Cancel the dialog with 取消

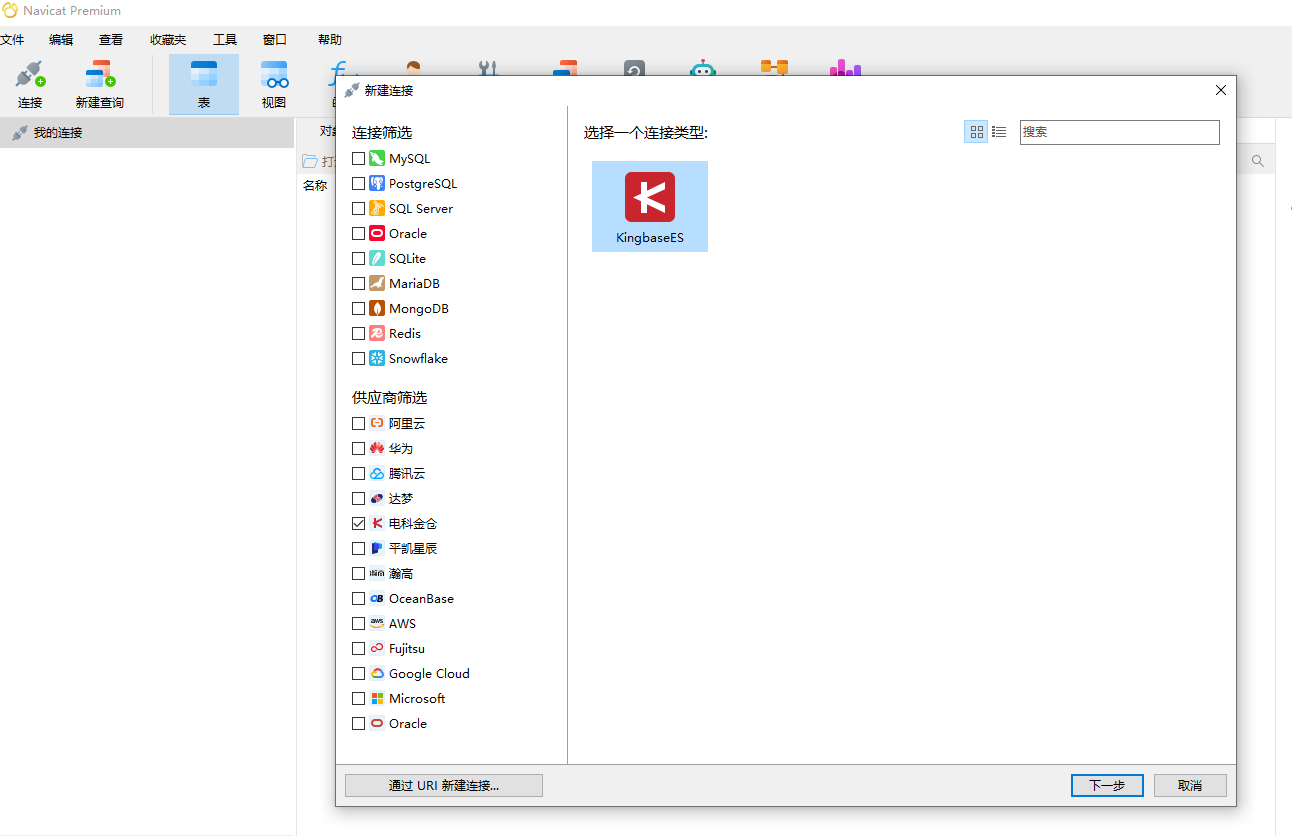coord(1190,785)
